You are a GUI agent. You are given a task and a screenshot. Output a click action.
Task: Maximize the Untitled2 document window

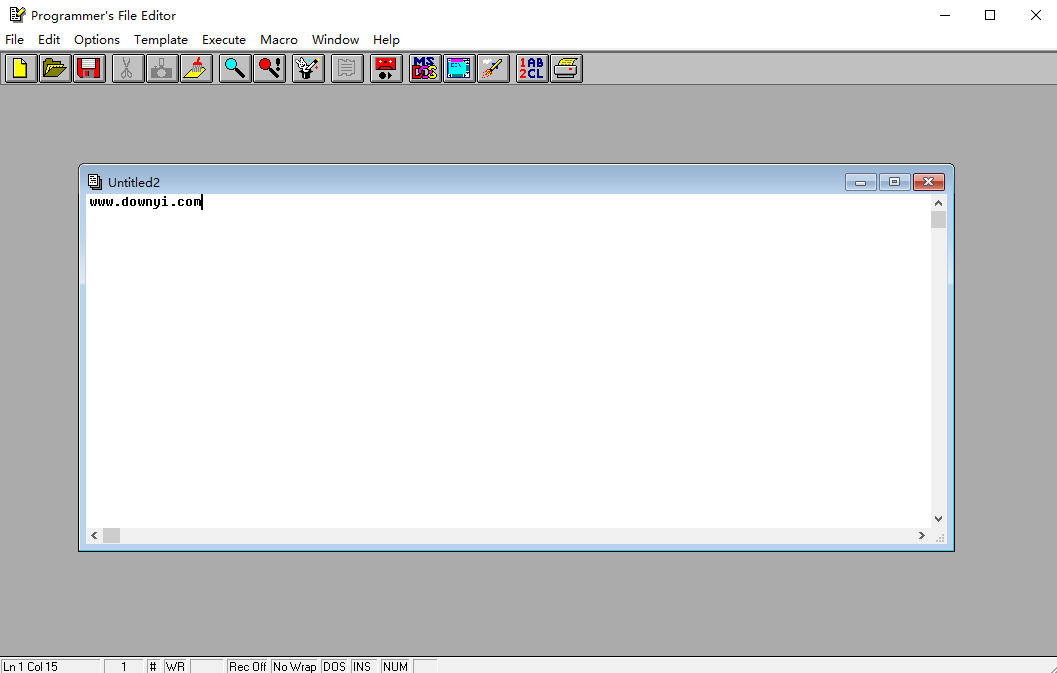tap(895, 182)
